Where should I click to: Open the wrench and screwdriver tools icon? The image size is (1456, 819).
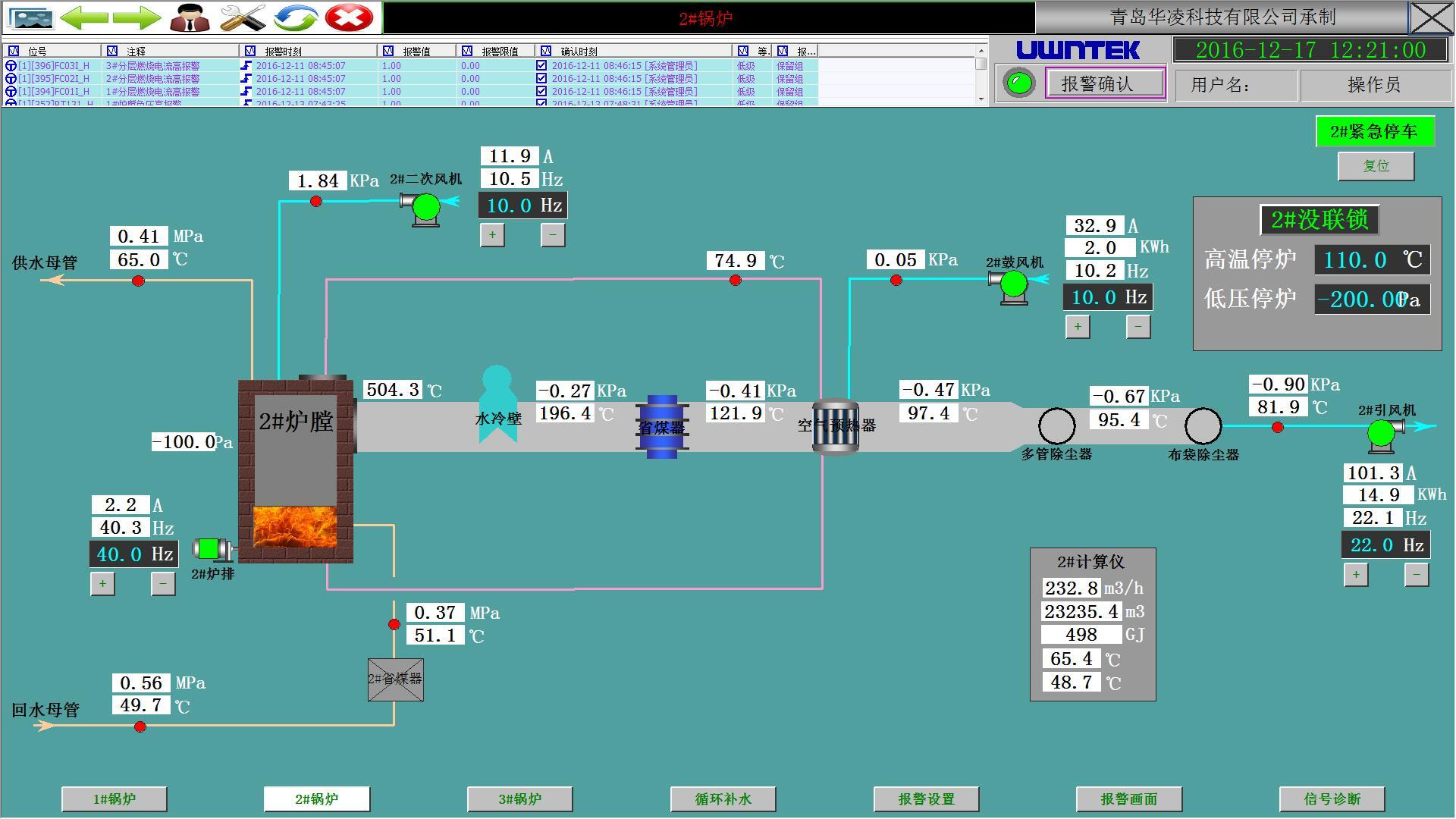click(x=243, y=17)
